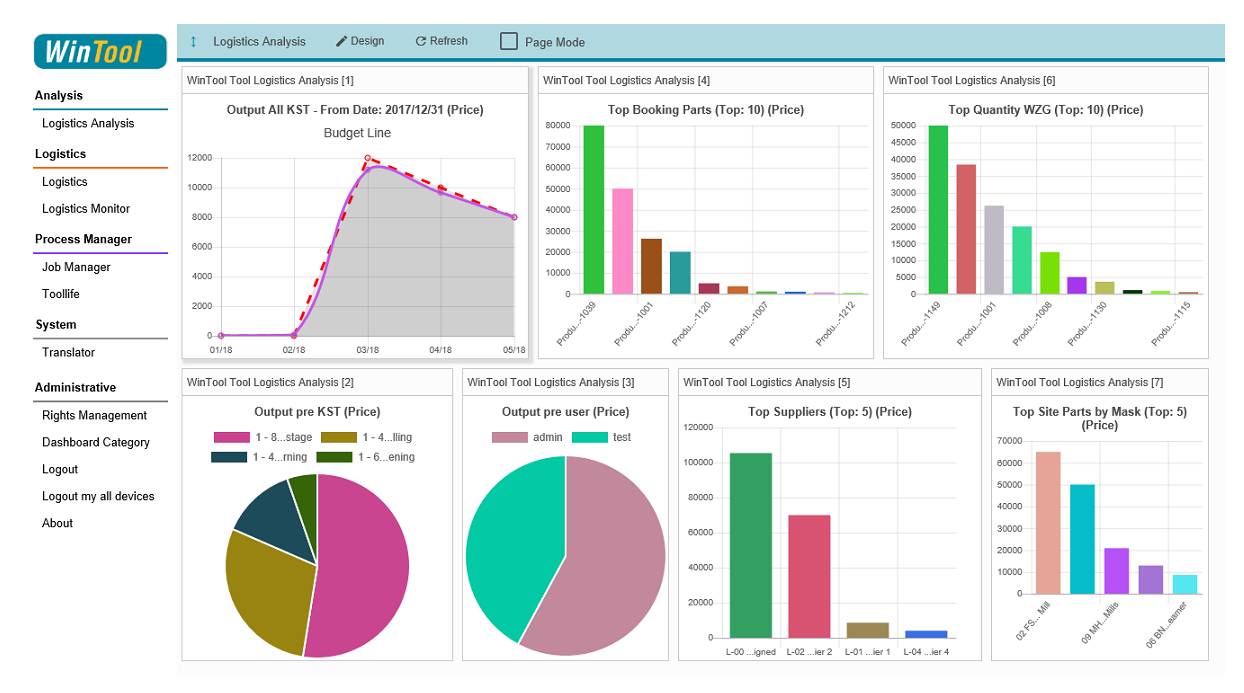Viewport: 1244px width, 693px height.
Task: Open Logistics Analysis in the sidebar
Action: 88,123
